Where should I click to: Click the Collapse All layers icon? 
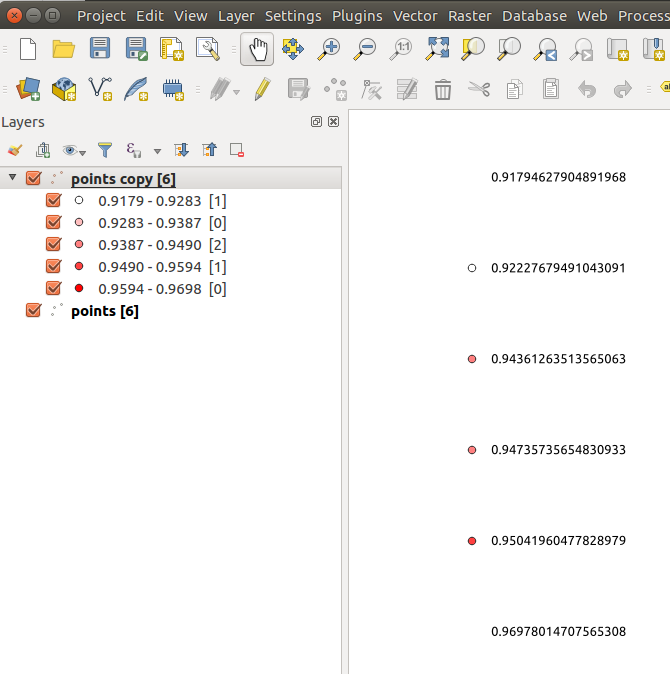coord(209,150)
